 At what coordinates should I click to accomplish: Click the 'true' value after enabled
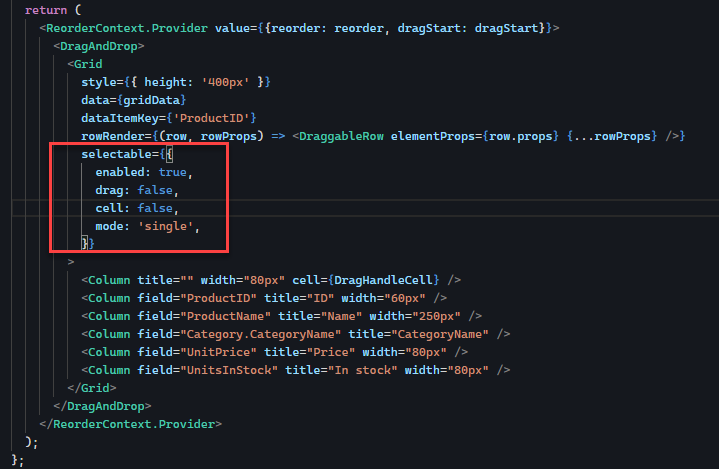coord(176,172)
